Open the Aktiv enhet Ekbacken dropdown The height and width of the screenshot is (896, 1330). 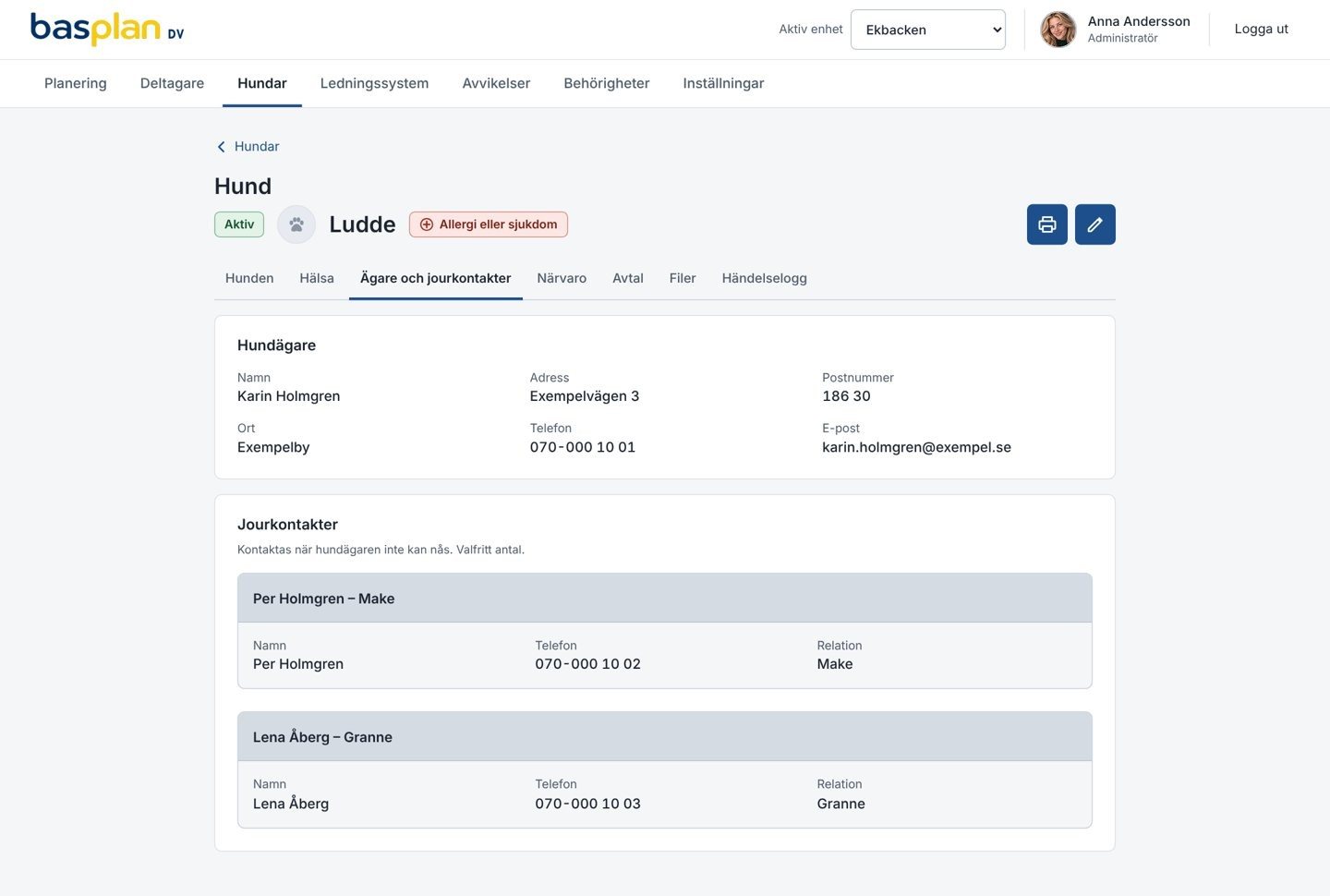(927, 30)
